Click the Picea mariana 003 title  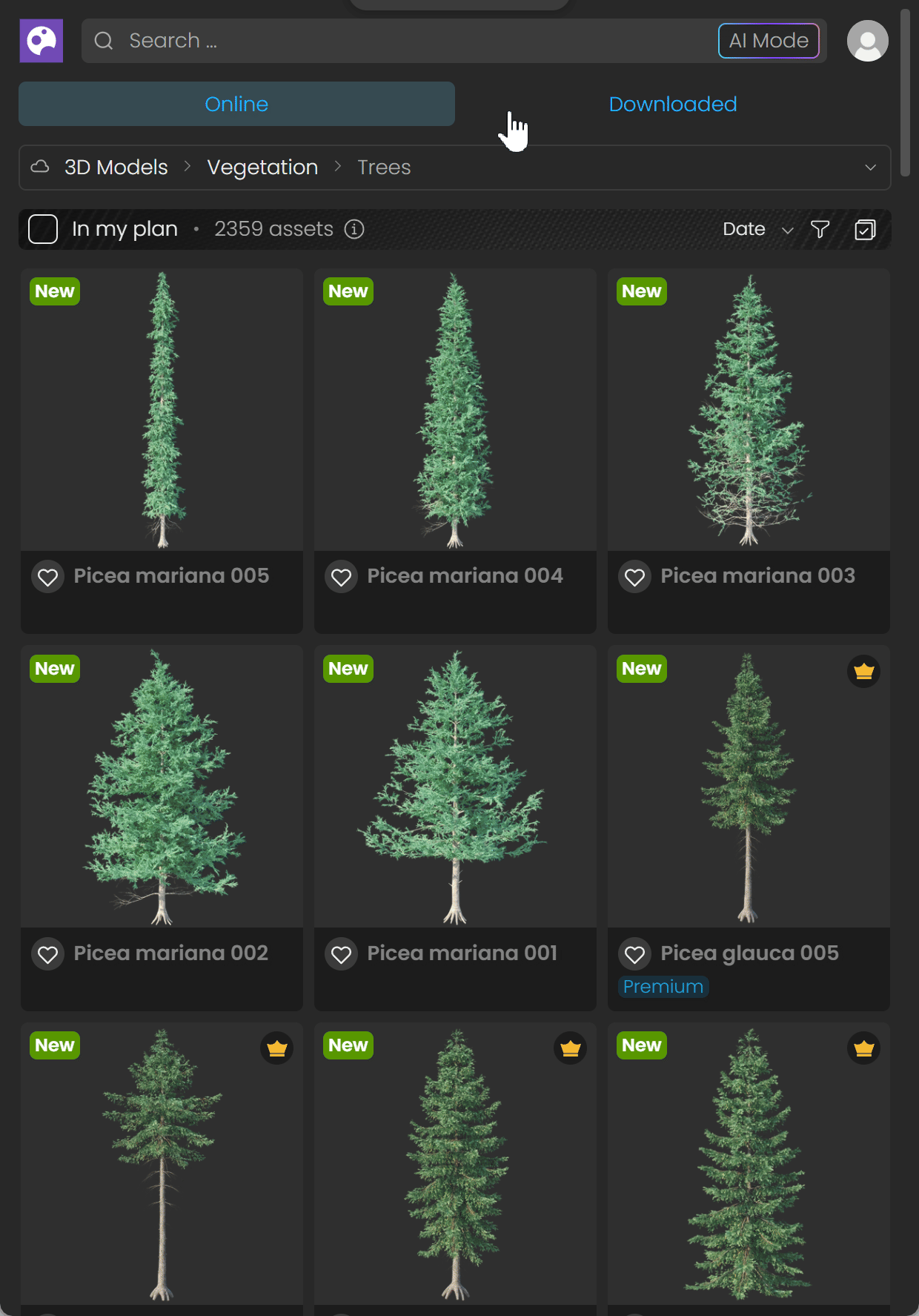tap(757, 576)
